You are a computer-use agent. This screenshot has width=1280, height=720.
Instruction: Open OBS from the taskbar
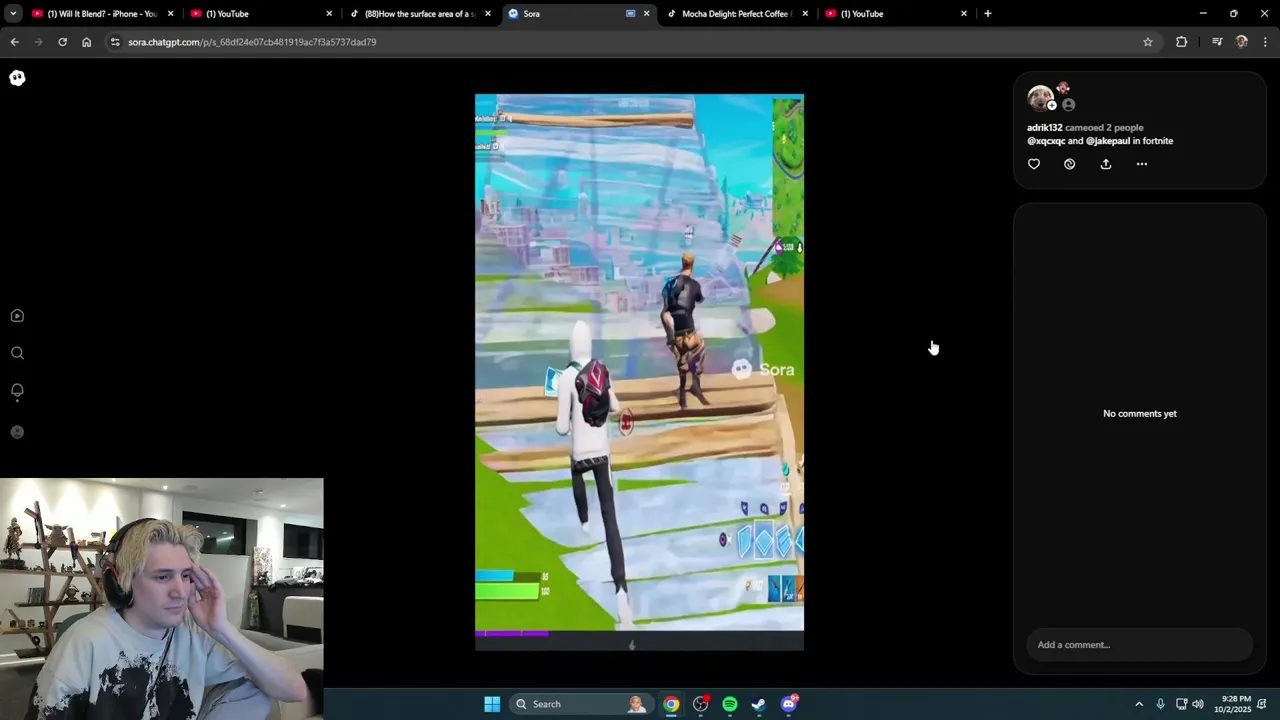tap(701, 704)
